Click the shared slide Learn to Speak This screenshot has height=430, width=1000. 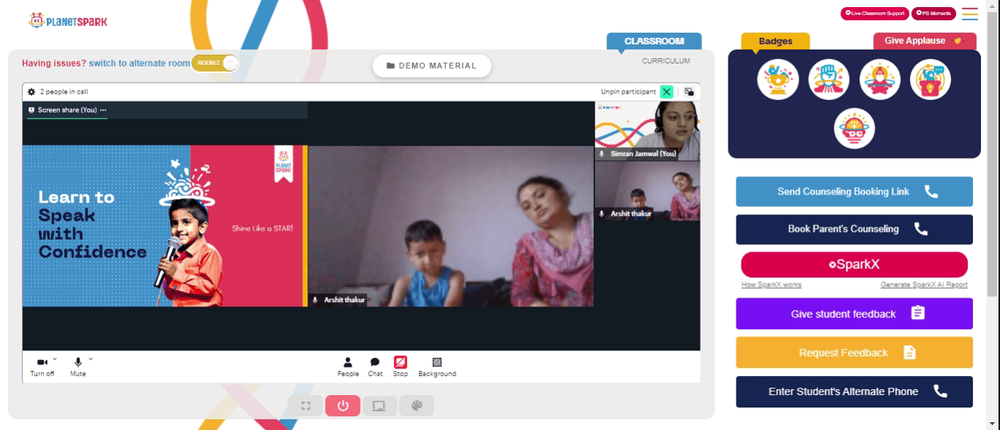[x=165, y=226]
